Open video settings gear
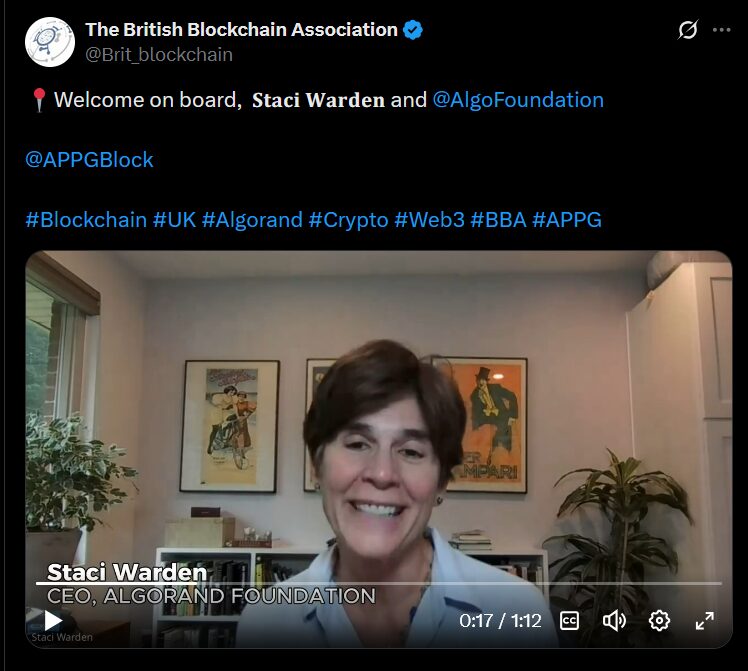Screen dimensions: 748x671 (659, 621)
